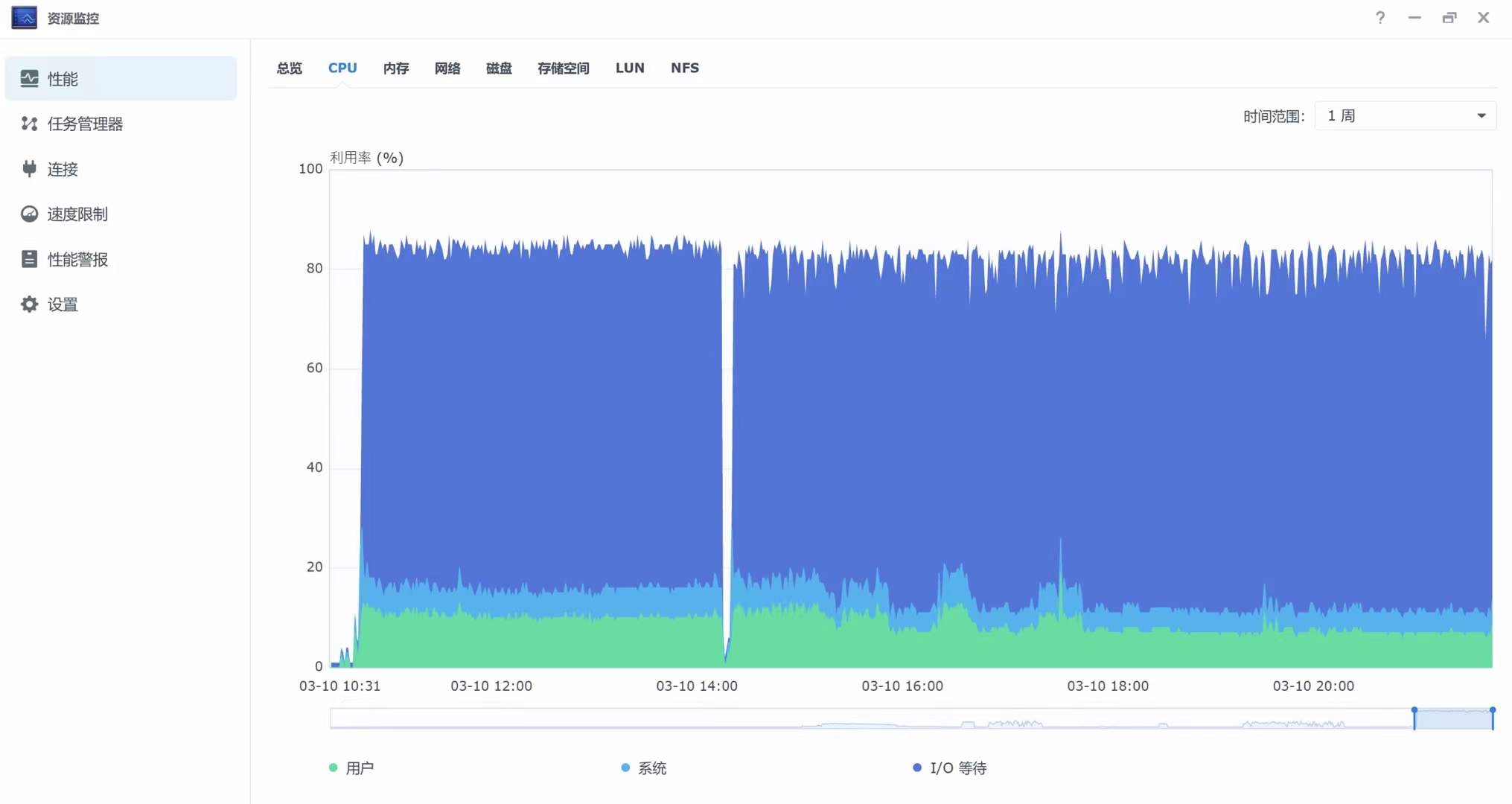
Task: Go to the LUN tab
Action: tap(629, 68)
